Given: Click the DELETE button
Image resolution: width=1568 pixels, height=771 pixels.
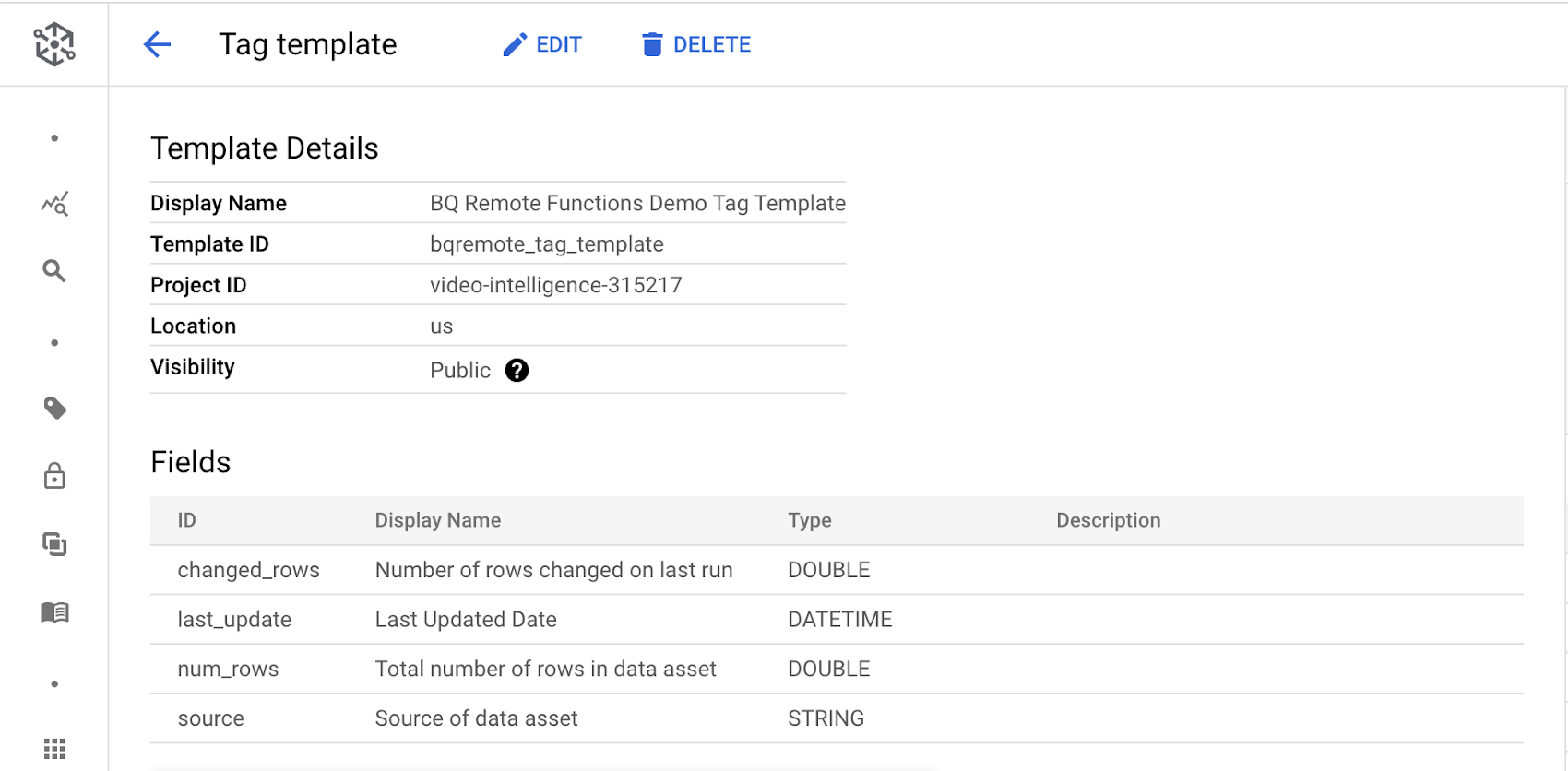Looking at the screenshot, I should tap(696, 44).
